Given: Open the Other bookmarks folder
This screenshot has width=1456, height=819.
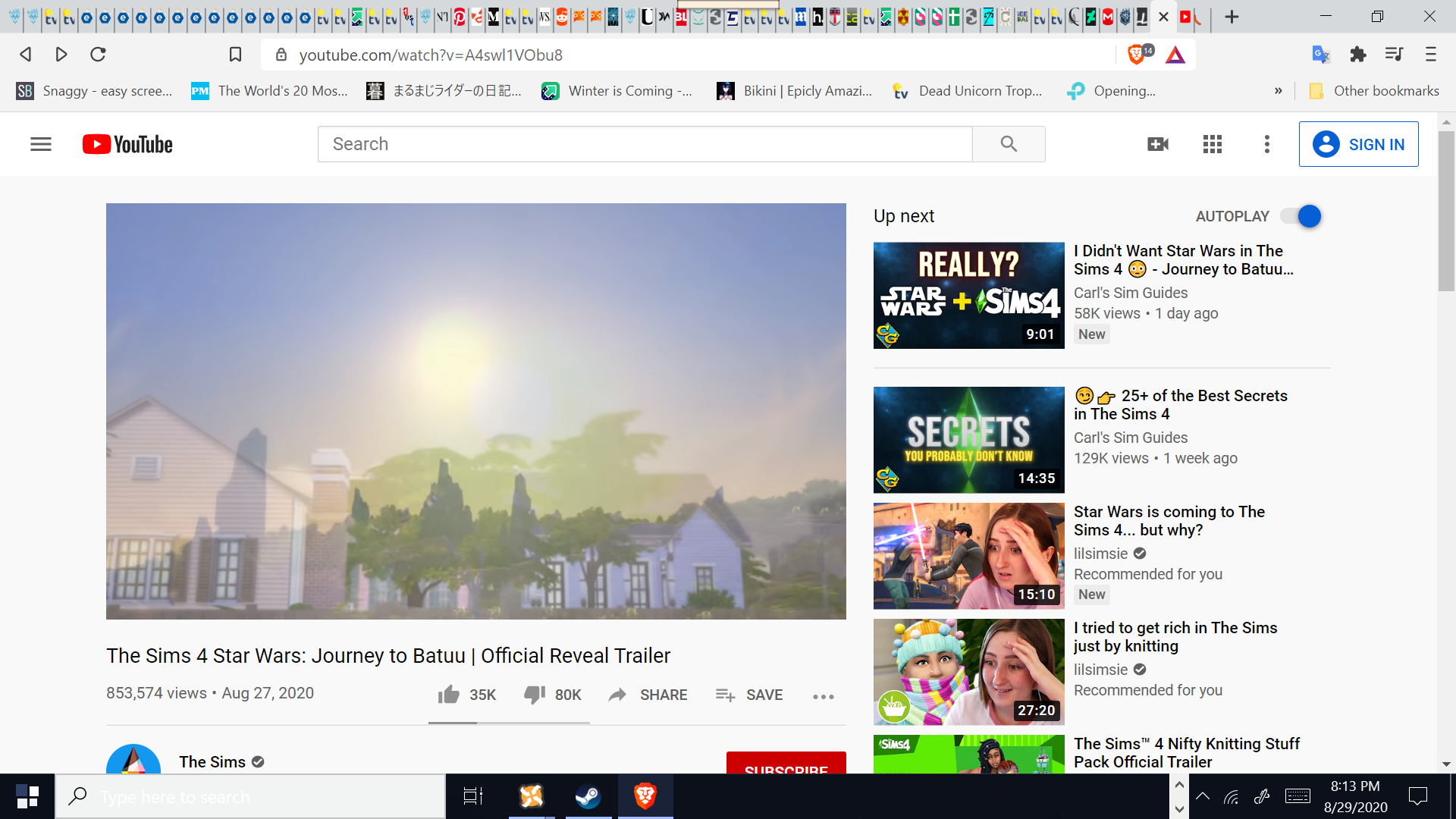Looking at the screenshot, I should (1374, 91).
